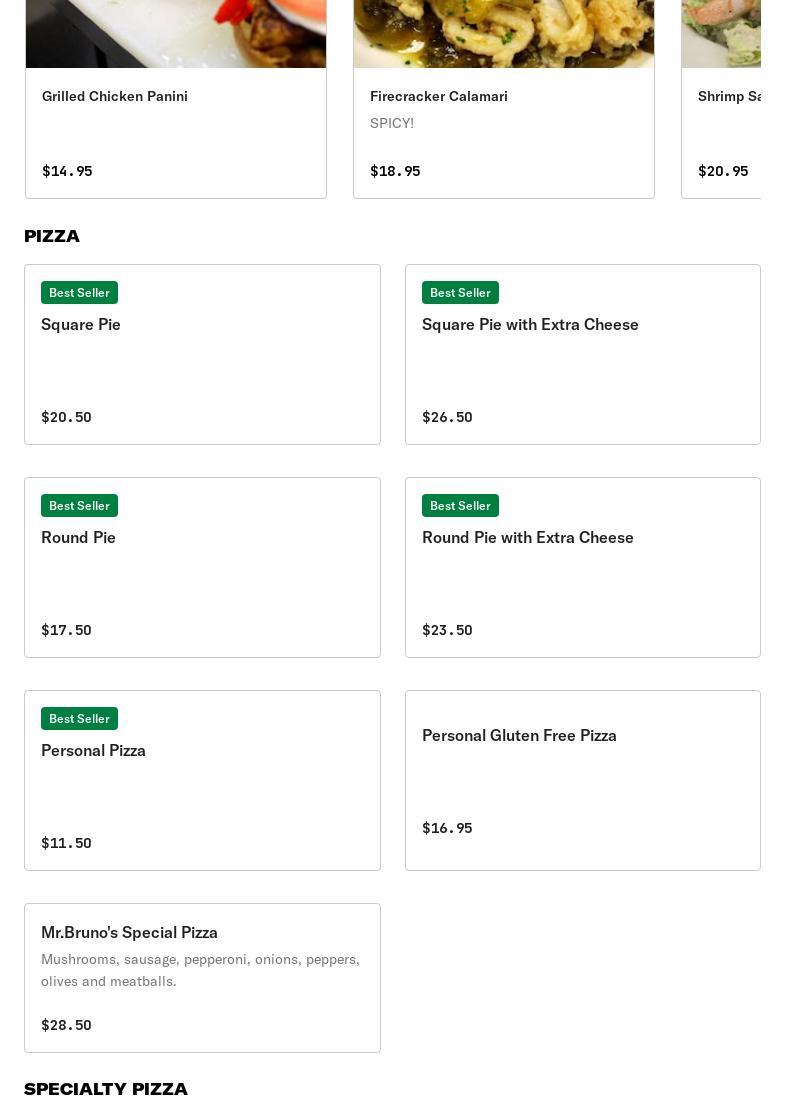Select the Round Pie item name
Viewport: 785px width, 1112px height.
click(x=78, y=537)
